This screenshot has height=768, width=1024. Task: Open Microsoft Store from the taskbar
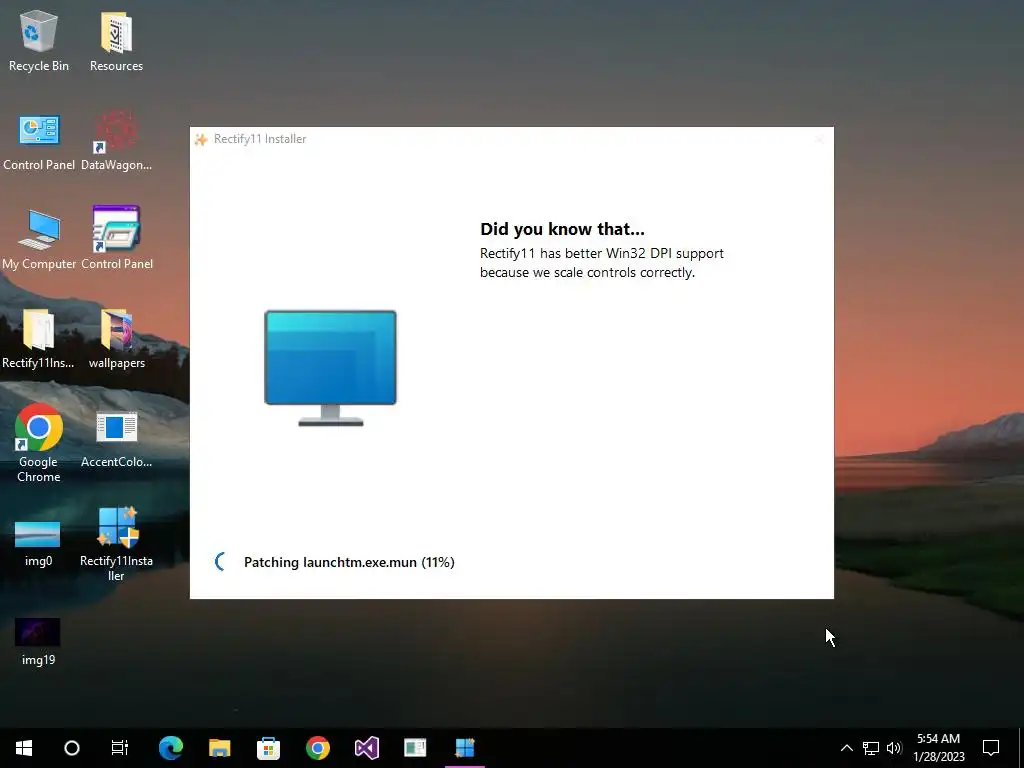(268, 748)
